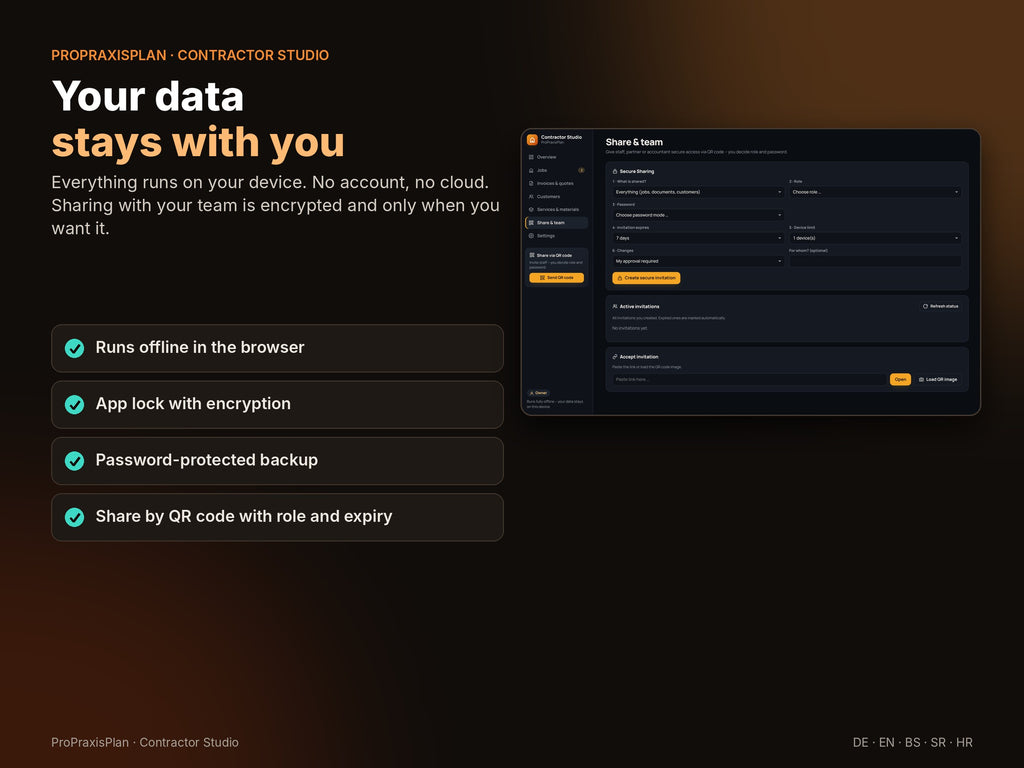Click HR in the footer language list
The image size is (1024, 768).
(x=964, y=743)
